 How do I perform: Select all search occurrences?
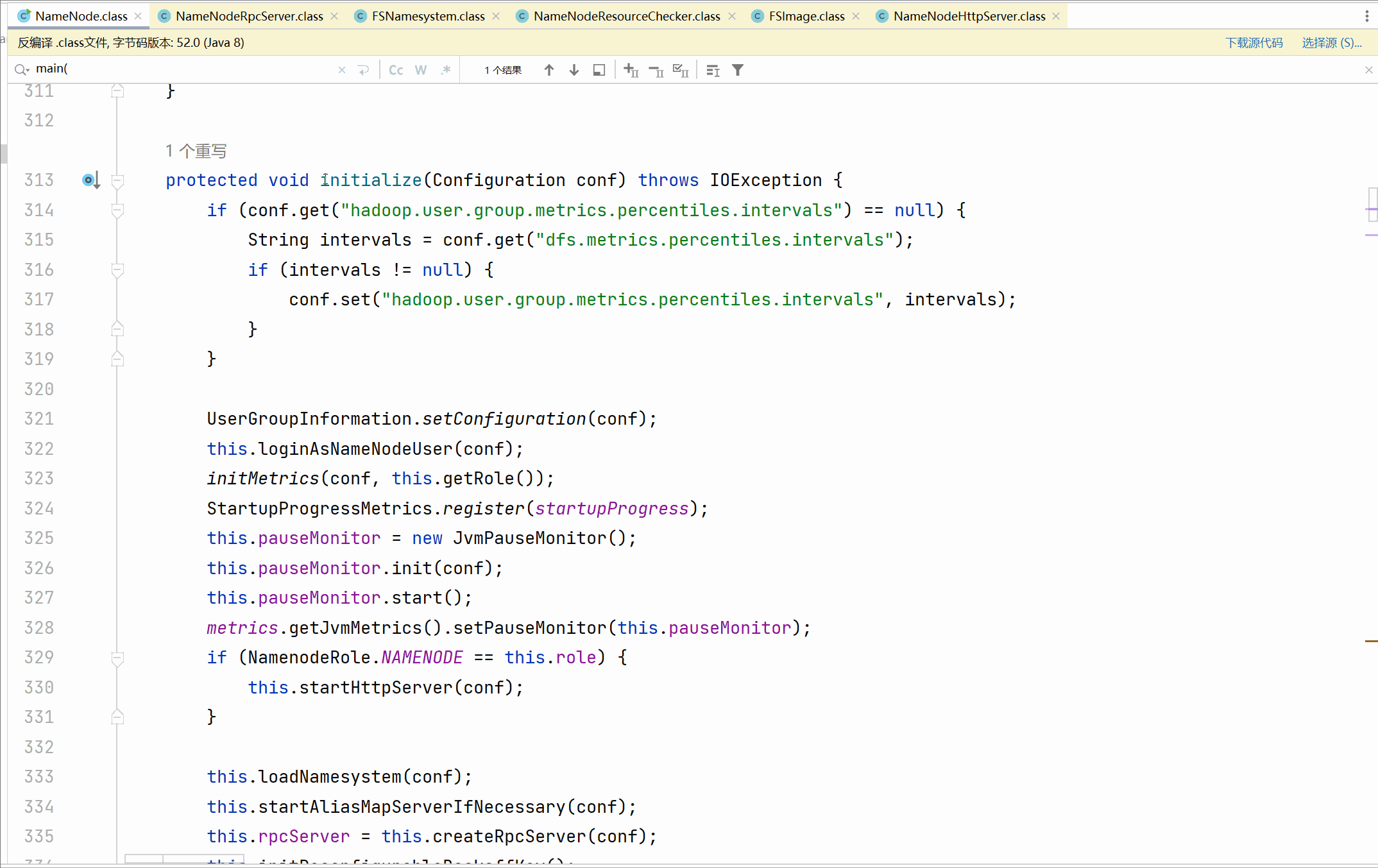(681, 70)
